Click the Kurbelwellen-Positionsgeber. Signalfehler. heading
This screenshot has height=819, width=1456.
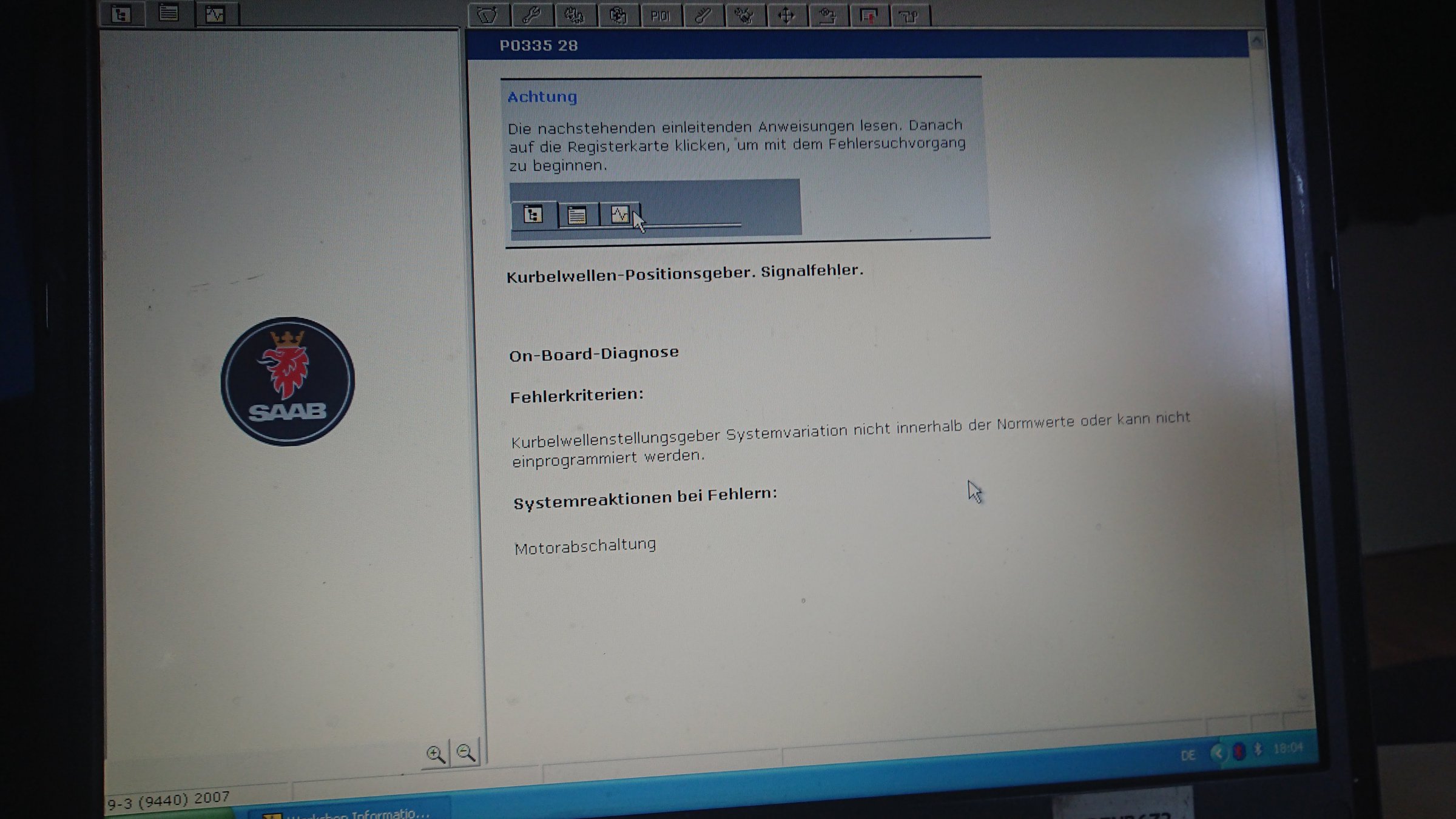pyautogui.click(x=684, y=273)
